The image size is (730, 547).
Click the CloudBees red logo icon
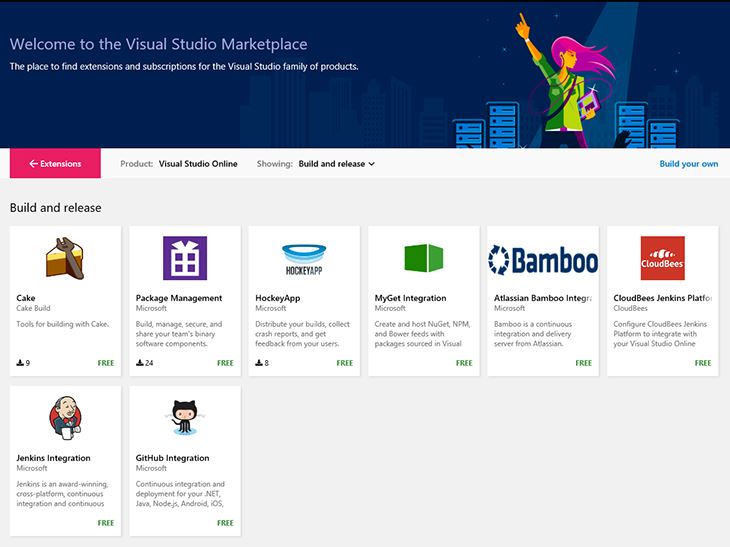tap(662, 258)
